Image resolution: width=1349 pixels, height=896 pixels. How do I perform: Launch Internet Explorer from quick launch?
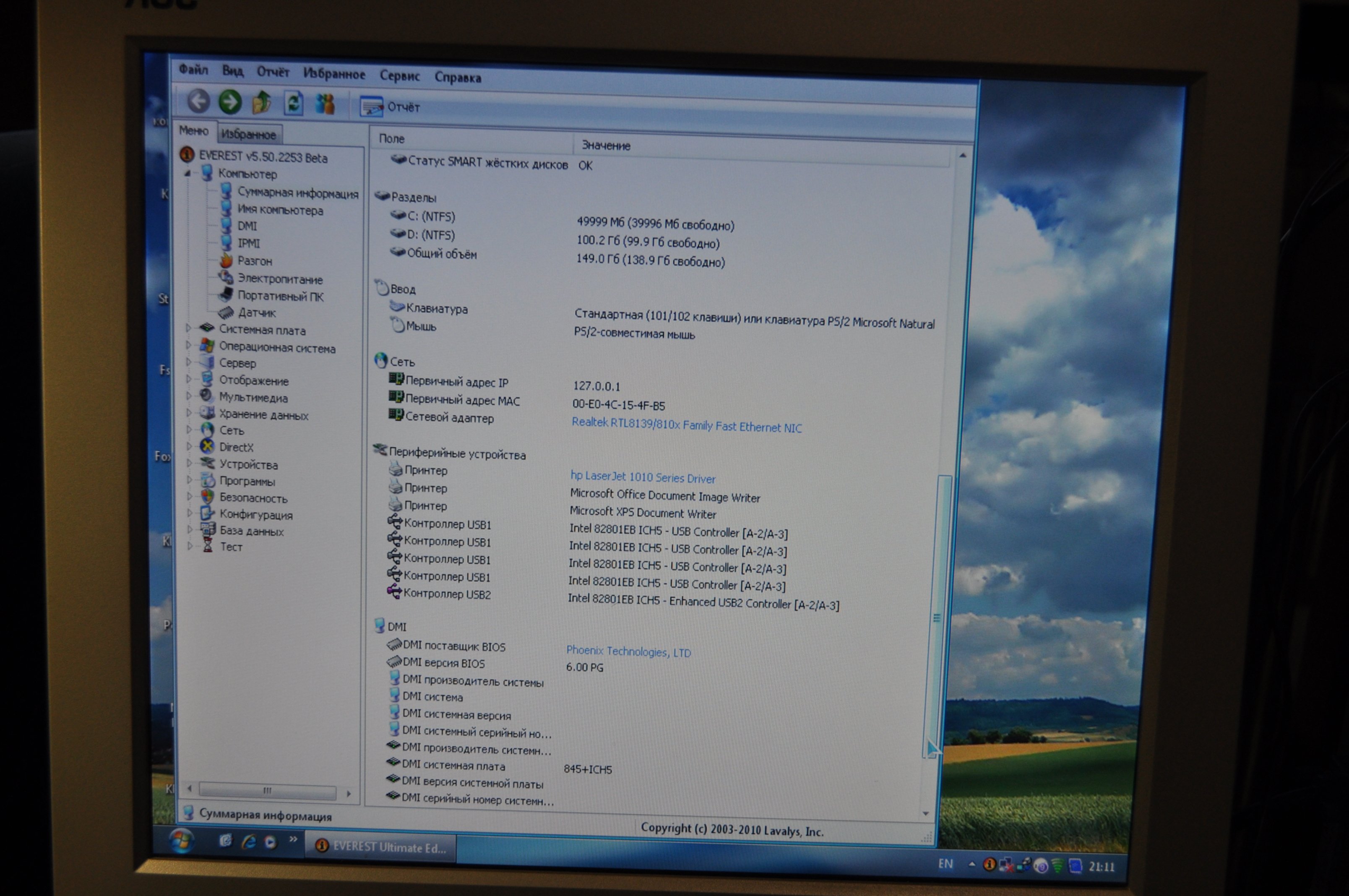[x=249, y=842]
